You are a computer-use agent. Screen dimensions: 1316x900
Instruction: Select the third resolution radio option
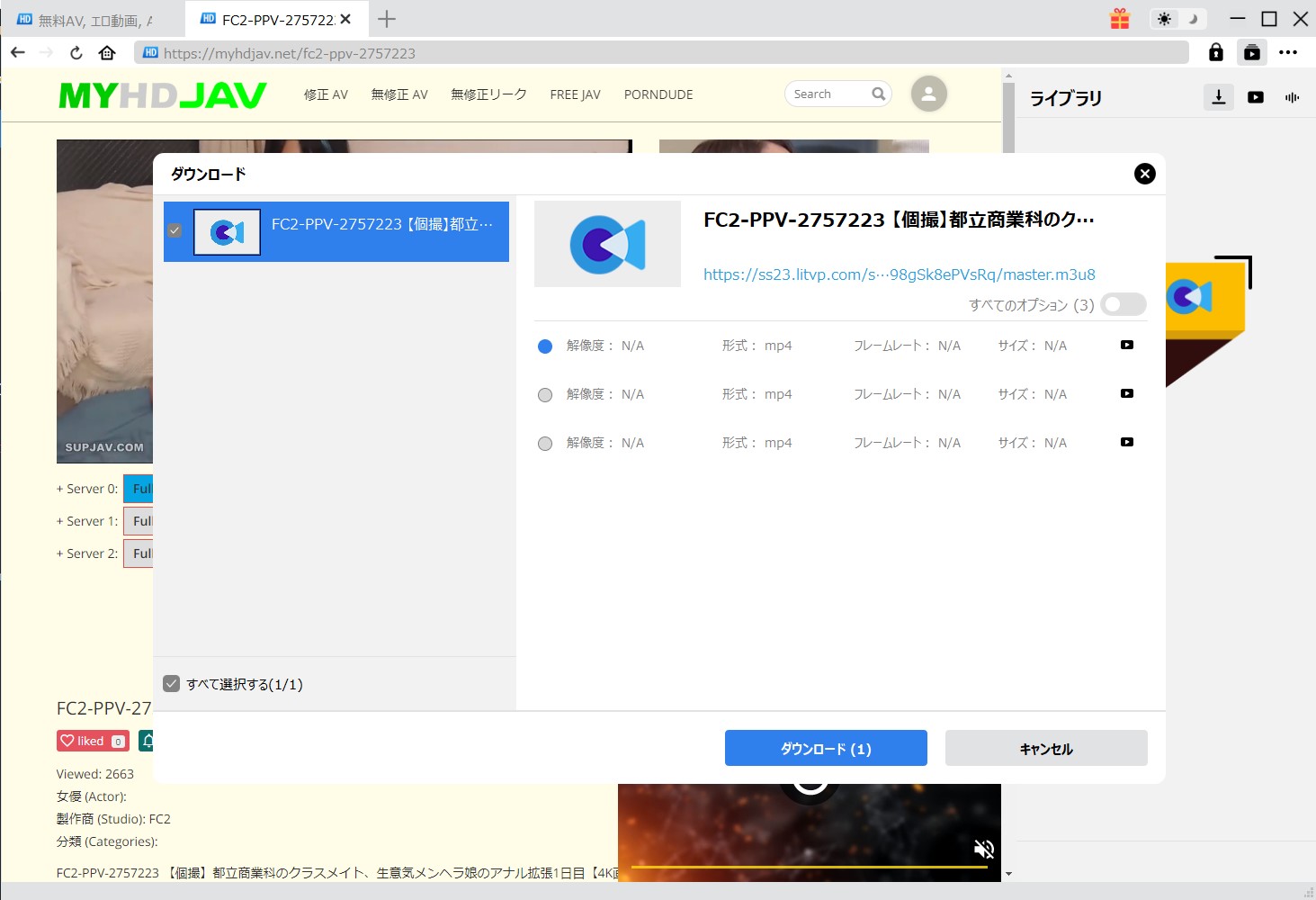545,443
